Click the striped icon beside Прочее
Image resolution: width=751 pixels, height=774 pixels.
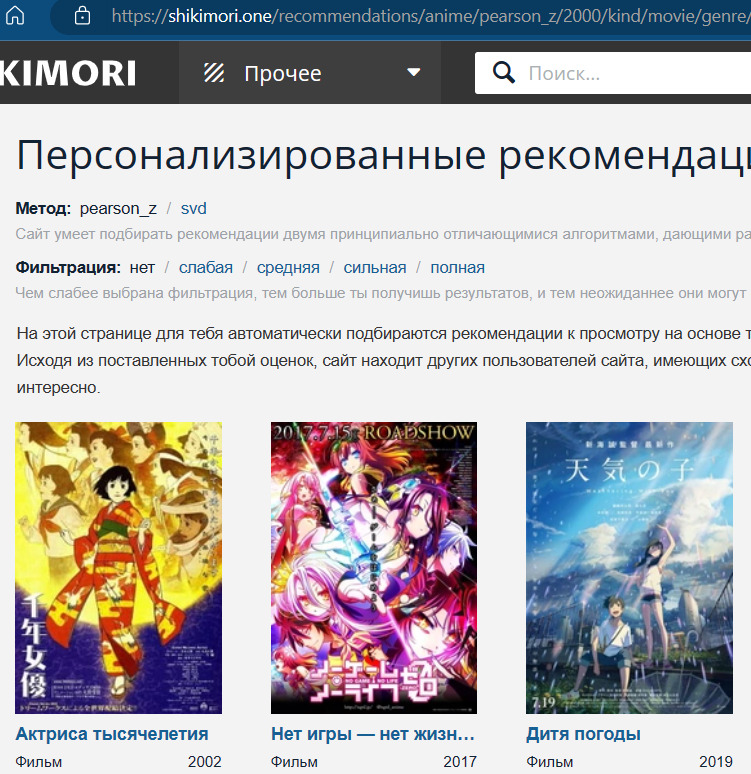214,73
